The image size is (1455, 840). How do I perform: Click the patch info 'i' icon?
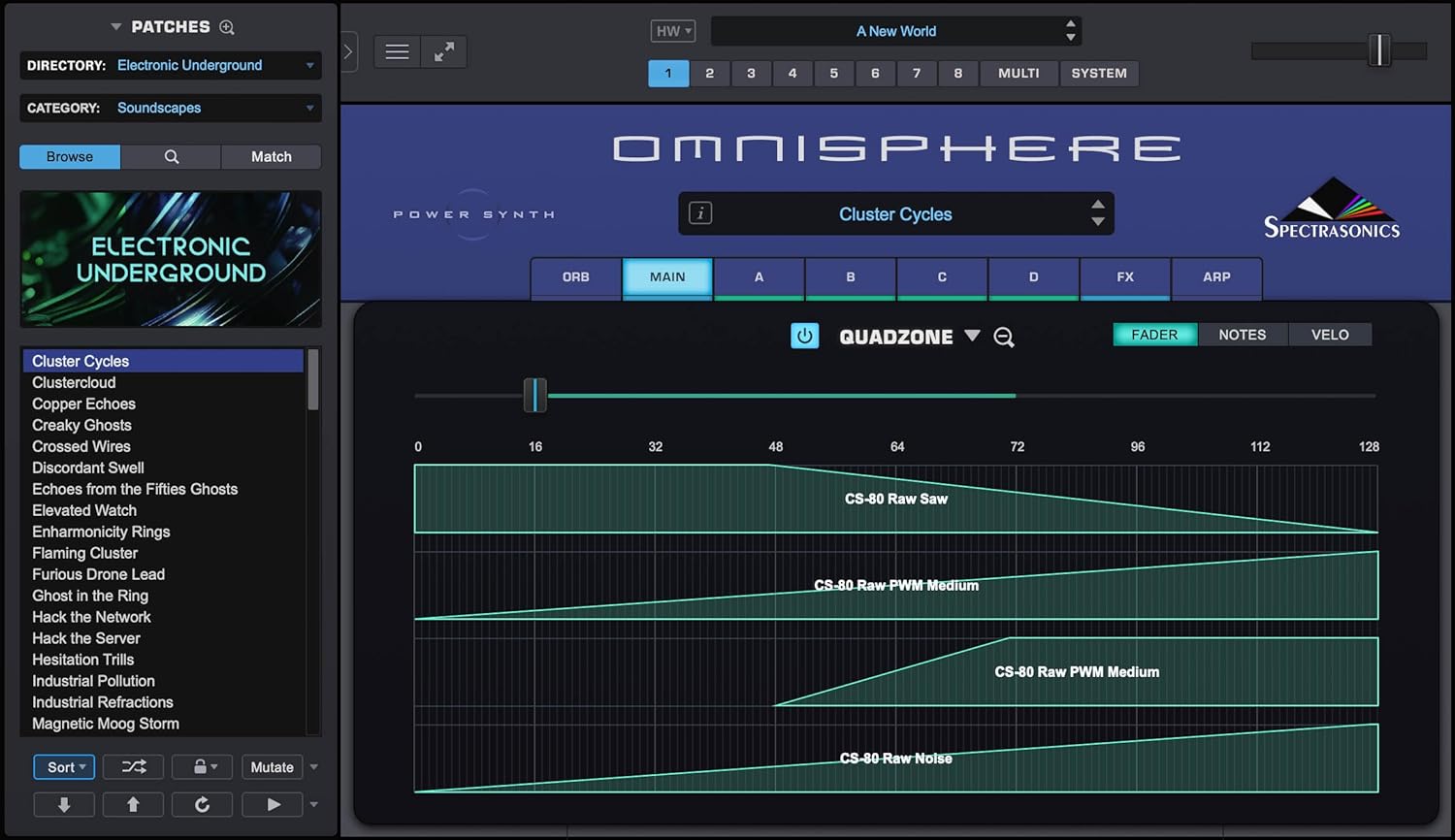pyautogui.click(x=700, y=213)
